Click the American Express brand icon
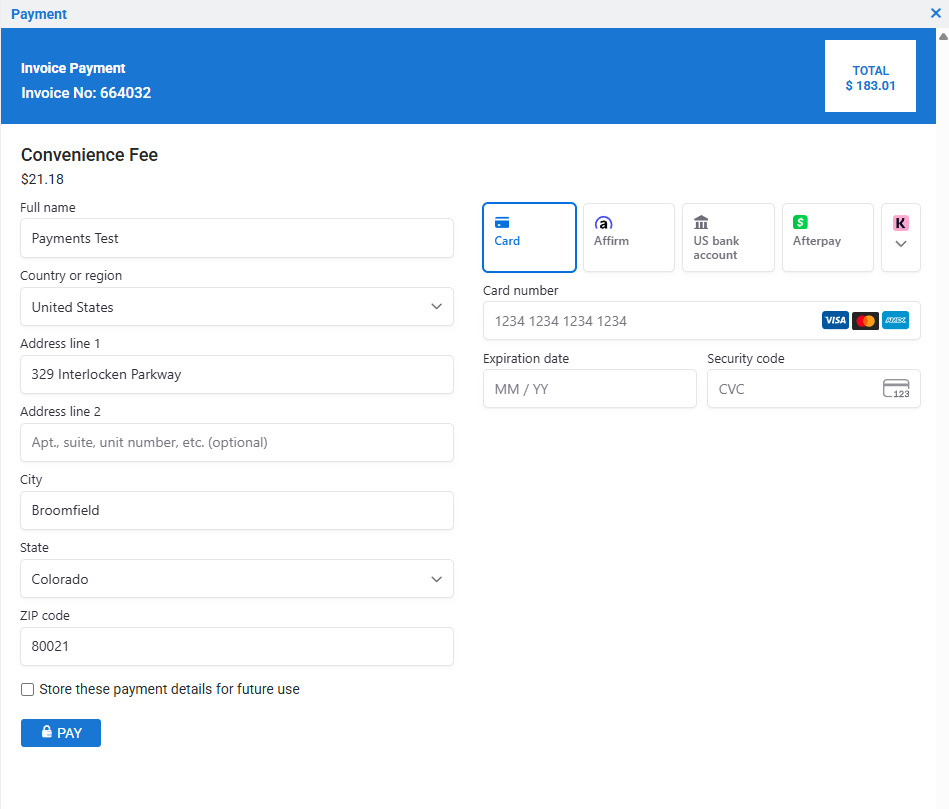Image resolution: width=949 pixels, height=809 pixels. coord(895,320)
